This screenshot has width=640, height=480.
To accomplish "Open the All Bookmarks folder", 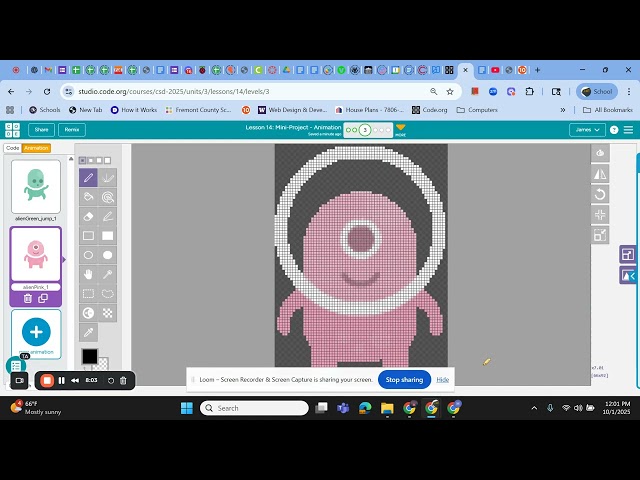I will [608, 110].
